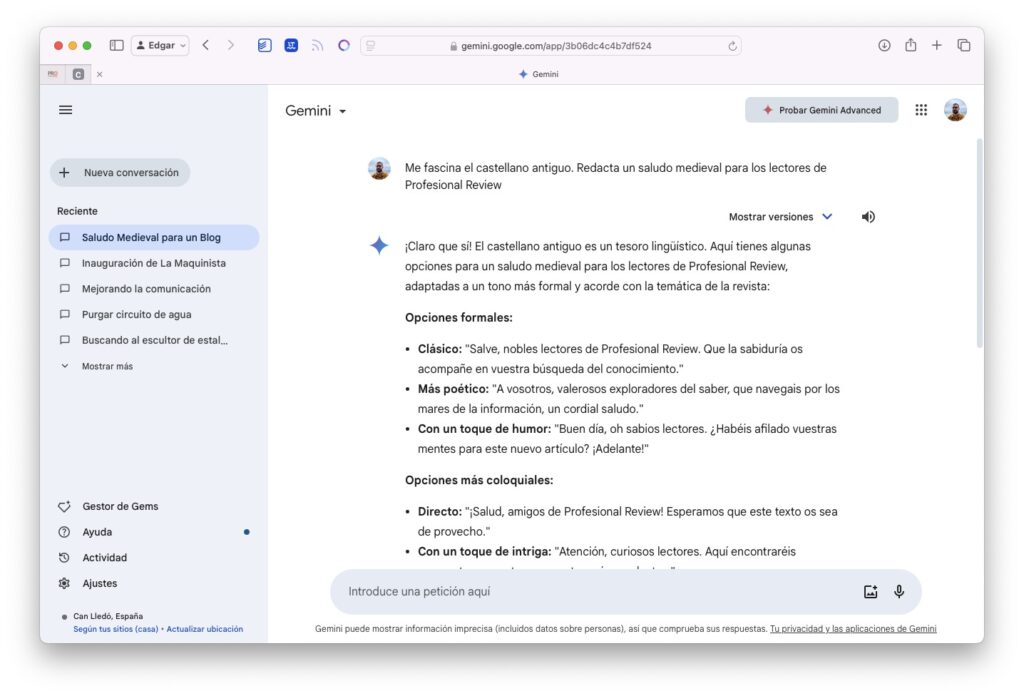Toggle the Safari sidebar icon
Viewport: 1024px width, 696px height.
pos(116,45)
